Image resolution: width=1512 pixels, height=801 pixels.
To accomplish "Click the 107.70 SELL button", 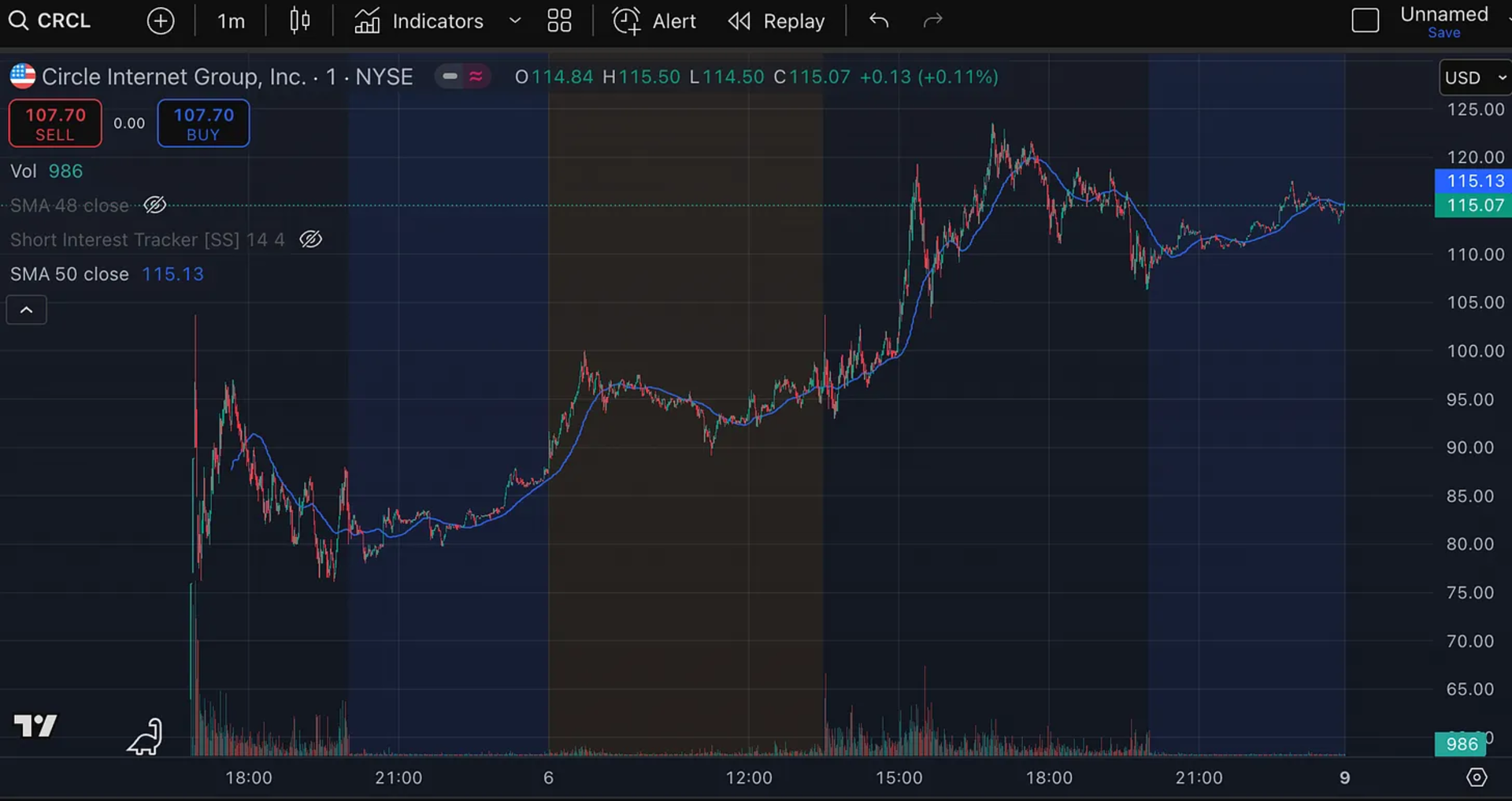I will coord(55,124).
